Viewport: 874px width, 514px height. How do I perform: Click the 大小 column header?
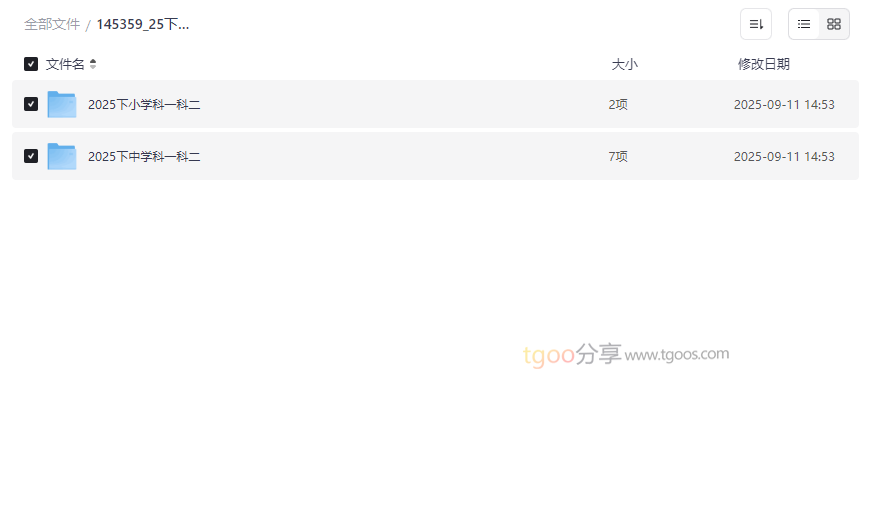click(624, 64)
